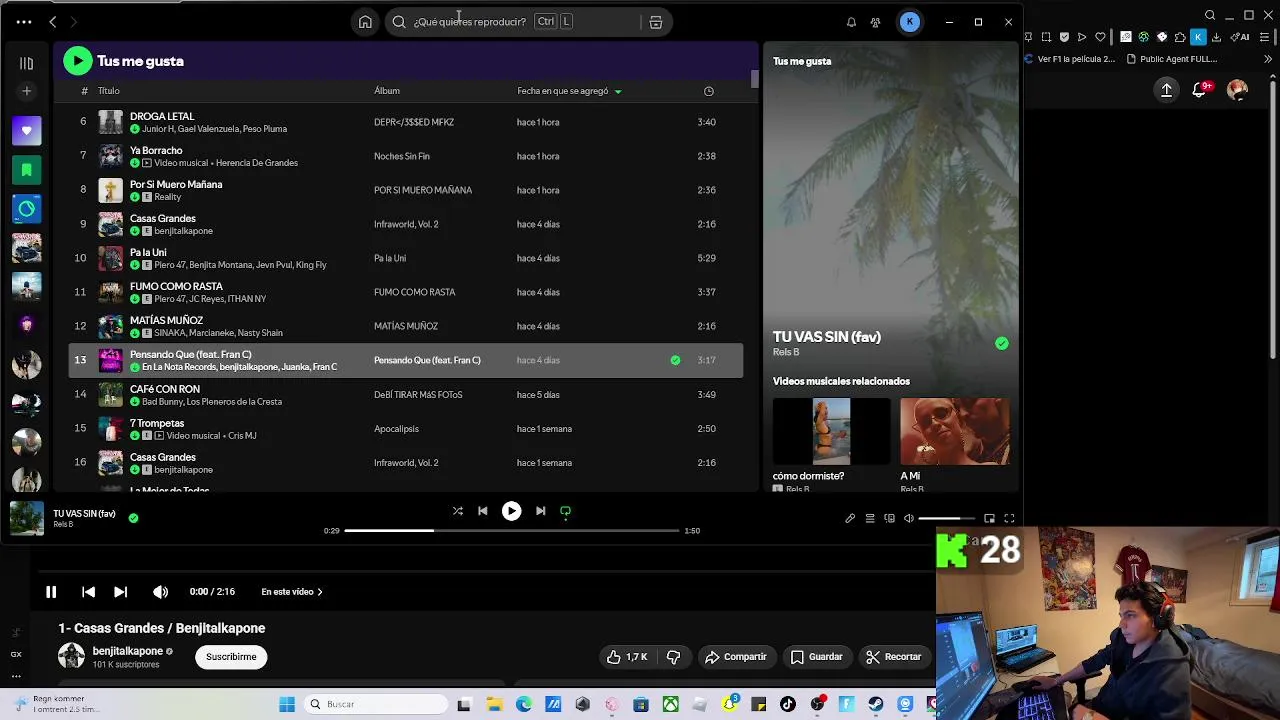1280x720 pixels.
Task: Like the YouTube video 1,7 K
Action: [x=626, y=657]
